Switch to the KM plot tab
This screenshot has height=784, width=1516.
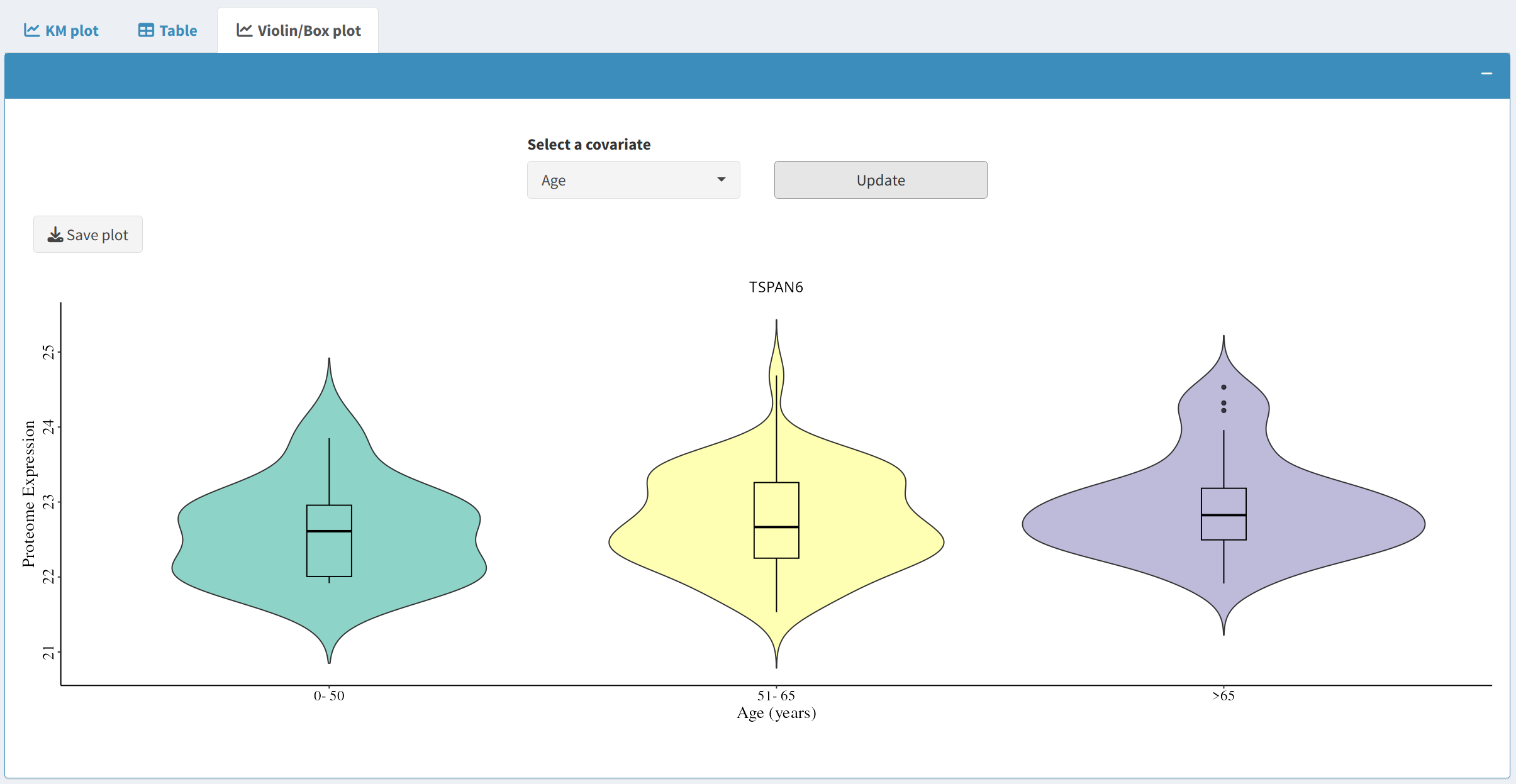pos(61,30)
